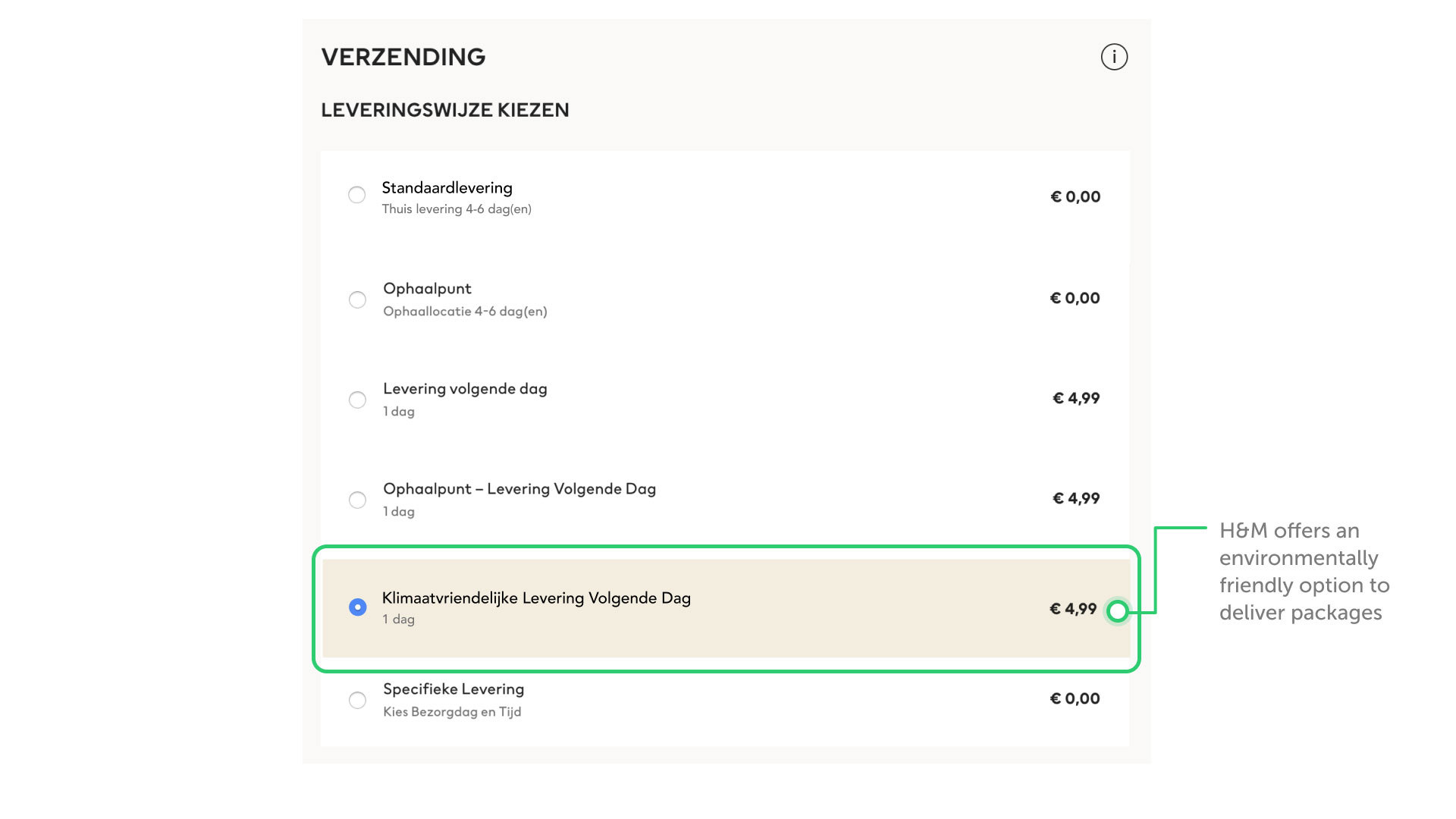Pick the Ophaalpunt – Levering Volgende Dag radio
Image resolution: width=1456 pixels, height=819 pixels.
(357, 500)
